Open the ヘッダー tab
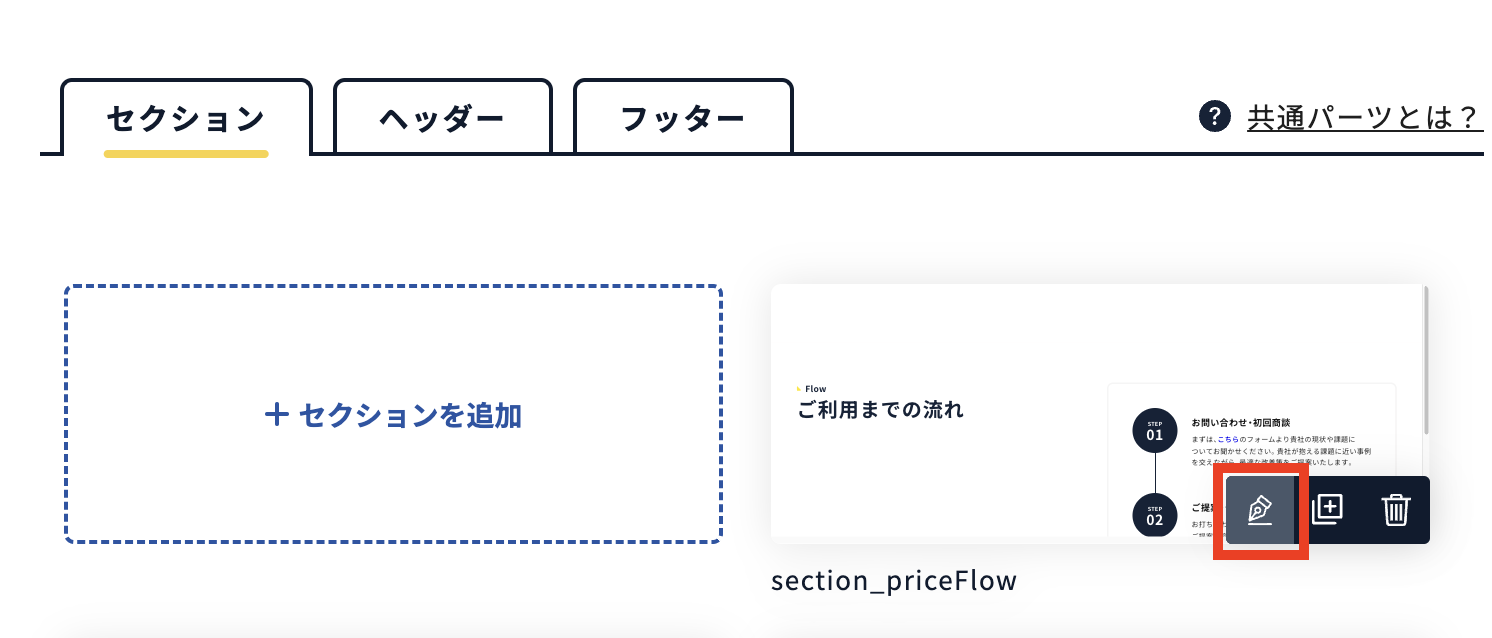The width and height of the screenshot is (1492, 638). tap(442, 118)
